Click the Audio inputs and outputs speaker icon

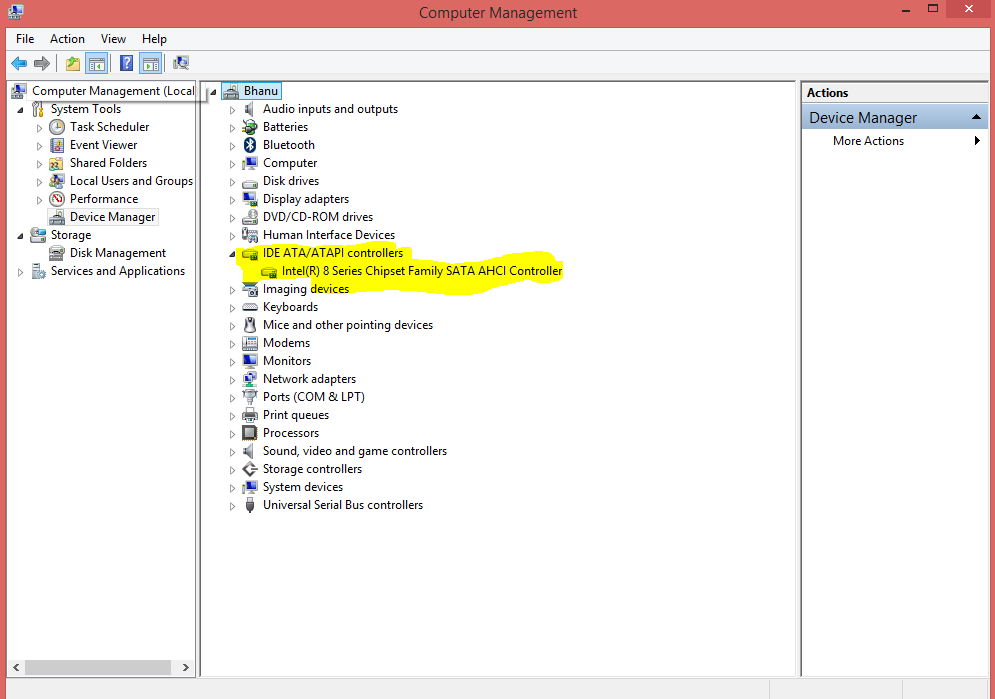pyautogui.click(x=250, y=109)
